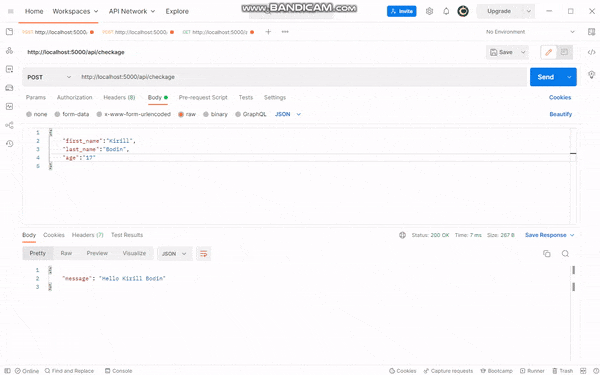Open the environment quick look icon

591,32
